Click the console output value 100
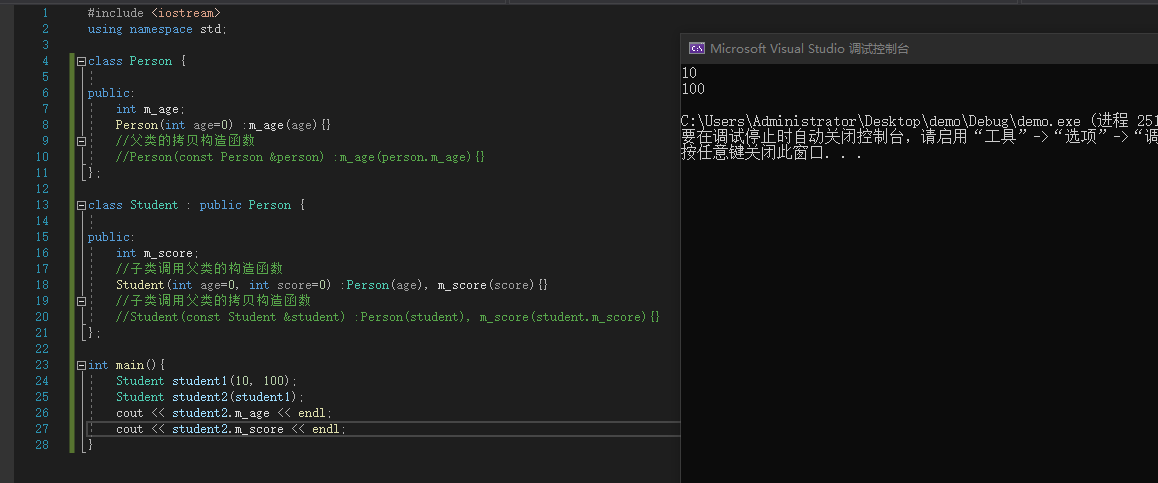This screenshot has height=483, width=1158. pyautogui.click(x=692, y=89)
